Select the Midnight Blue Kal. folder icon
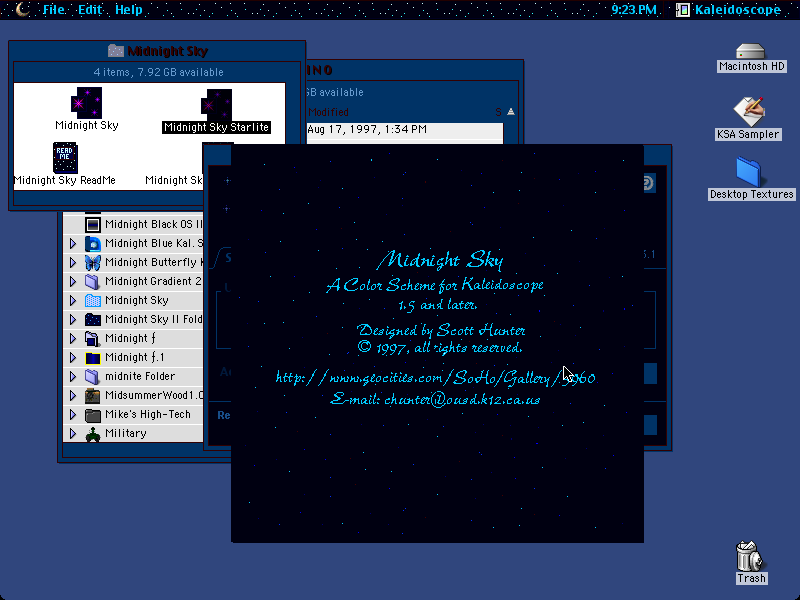The height and width of the screenshot is (600, 800). 93,243
